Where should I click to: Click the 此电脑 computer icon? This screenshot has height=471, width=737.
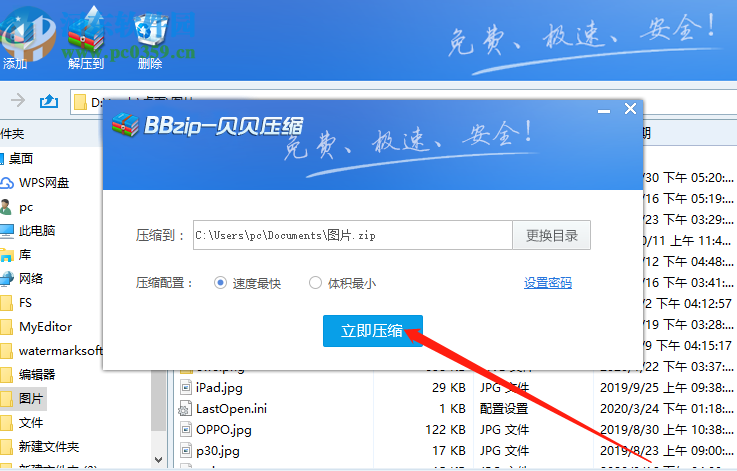pyautogui.click(x=7, y=231)
